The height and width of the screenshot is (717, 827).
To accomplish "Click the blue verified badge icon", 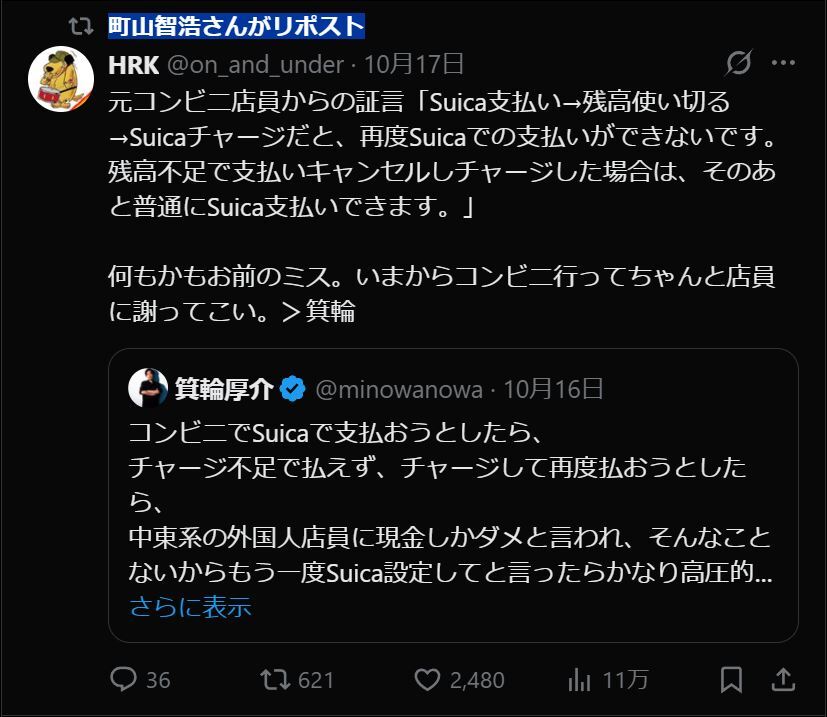I will pos(291,389).
